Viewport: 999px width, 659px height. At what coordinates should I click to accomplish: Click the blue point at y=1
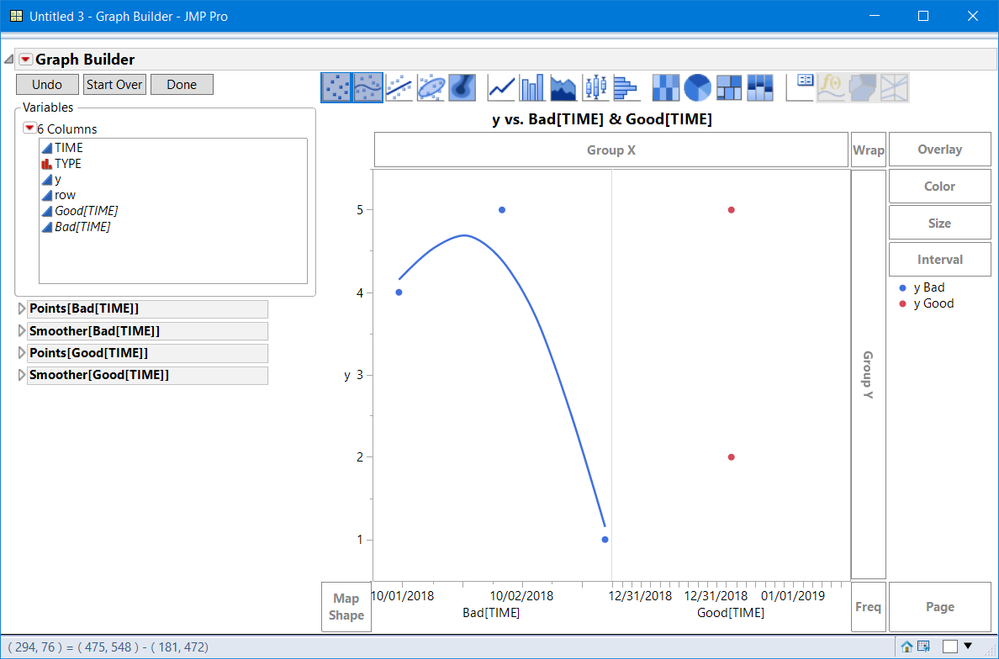(605, 539)
